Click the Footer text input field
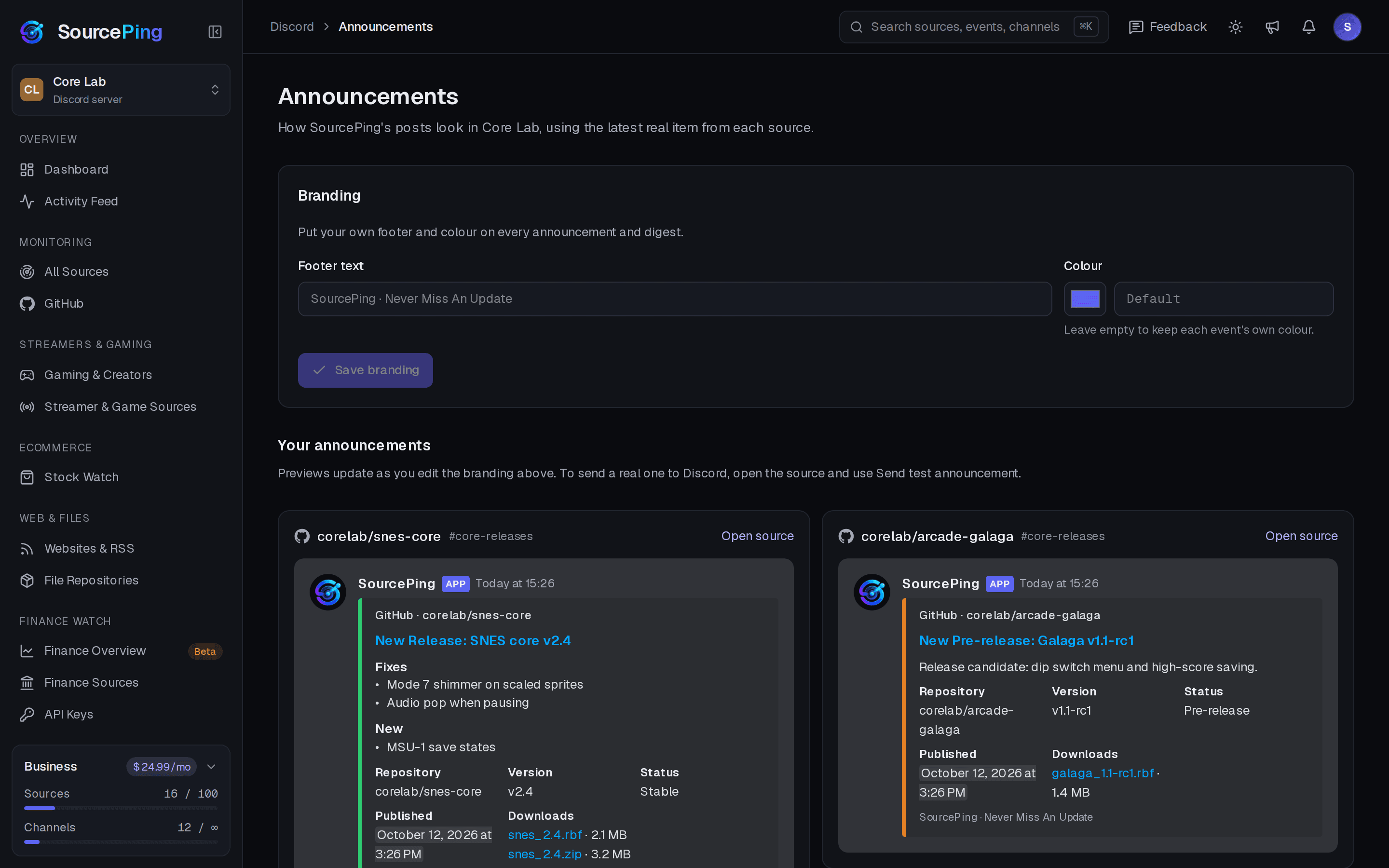This screenshot has width=1389, height=868. (x=674, y=299)
